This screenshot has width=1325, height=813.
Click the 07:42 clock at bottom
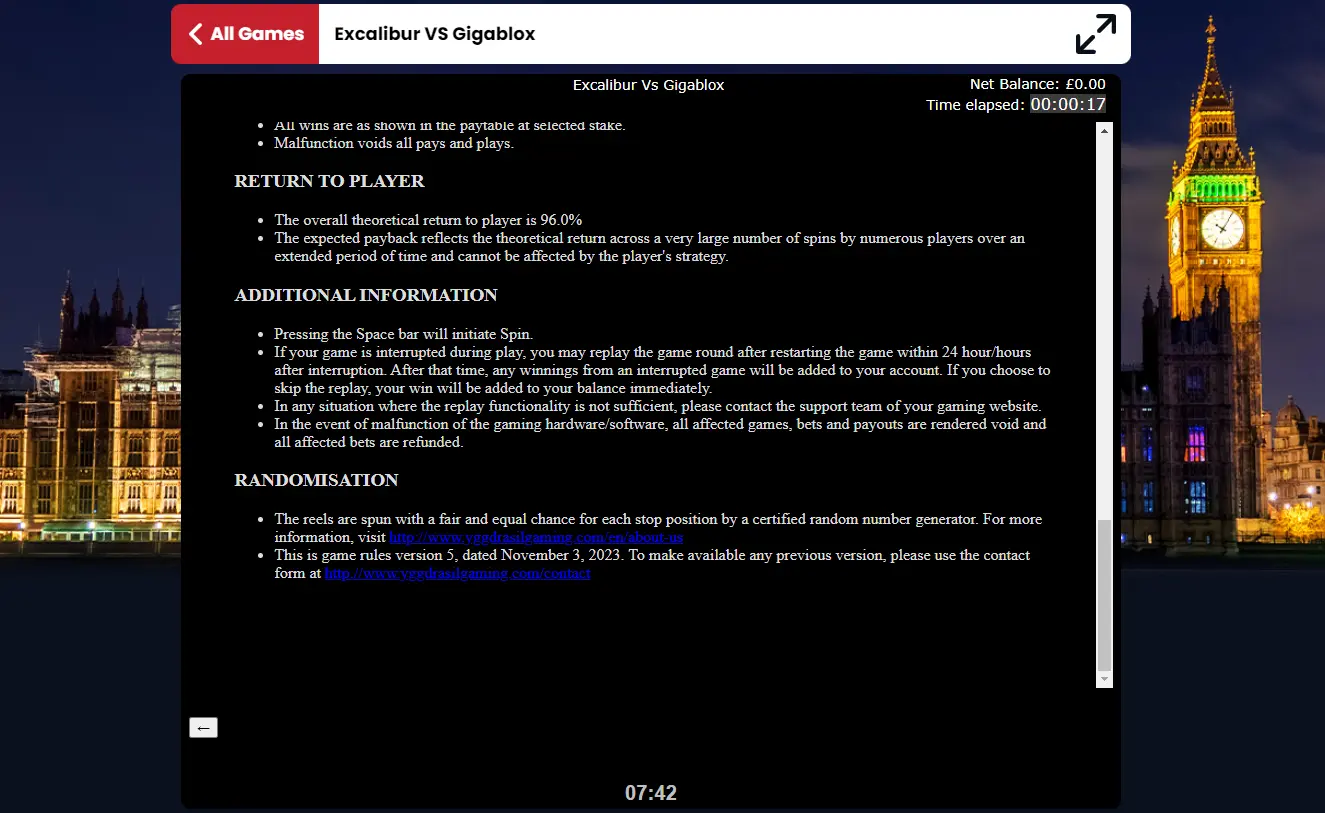651,793
